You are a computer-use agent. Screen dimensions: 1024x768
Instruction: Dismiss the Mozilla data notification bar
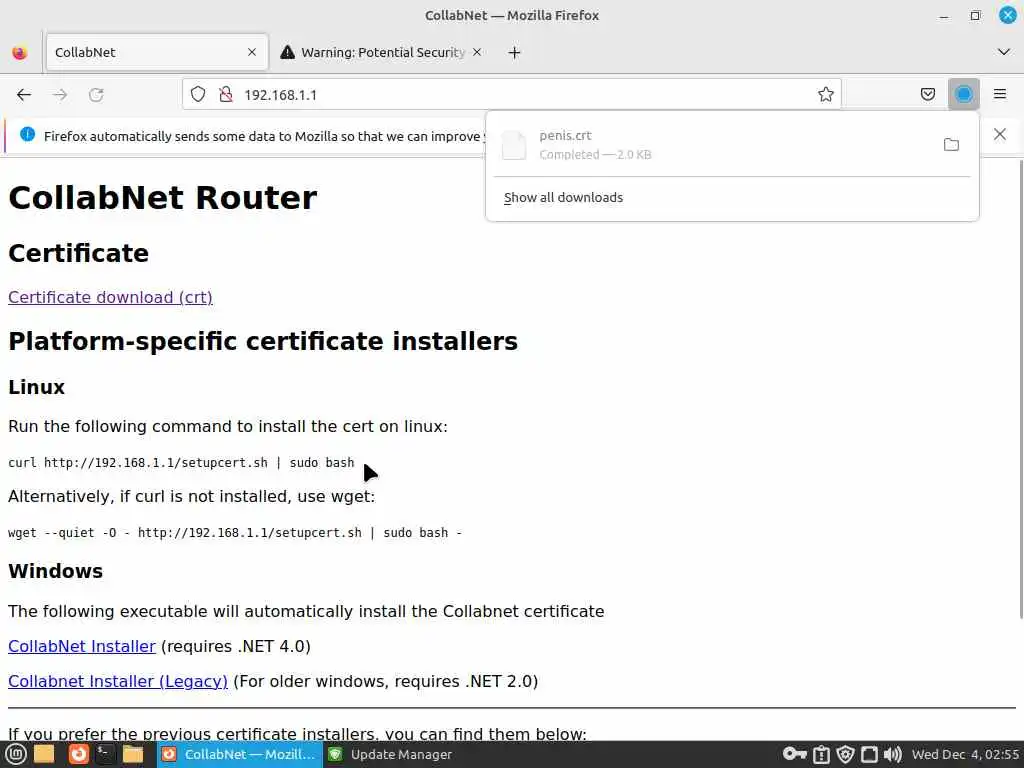999,135
